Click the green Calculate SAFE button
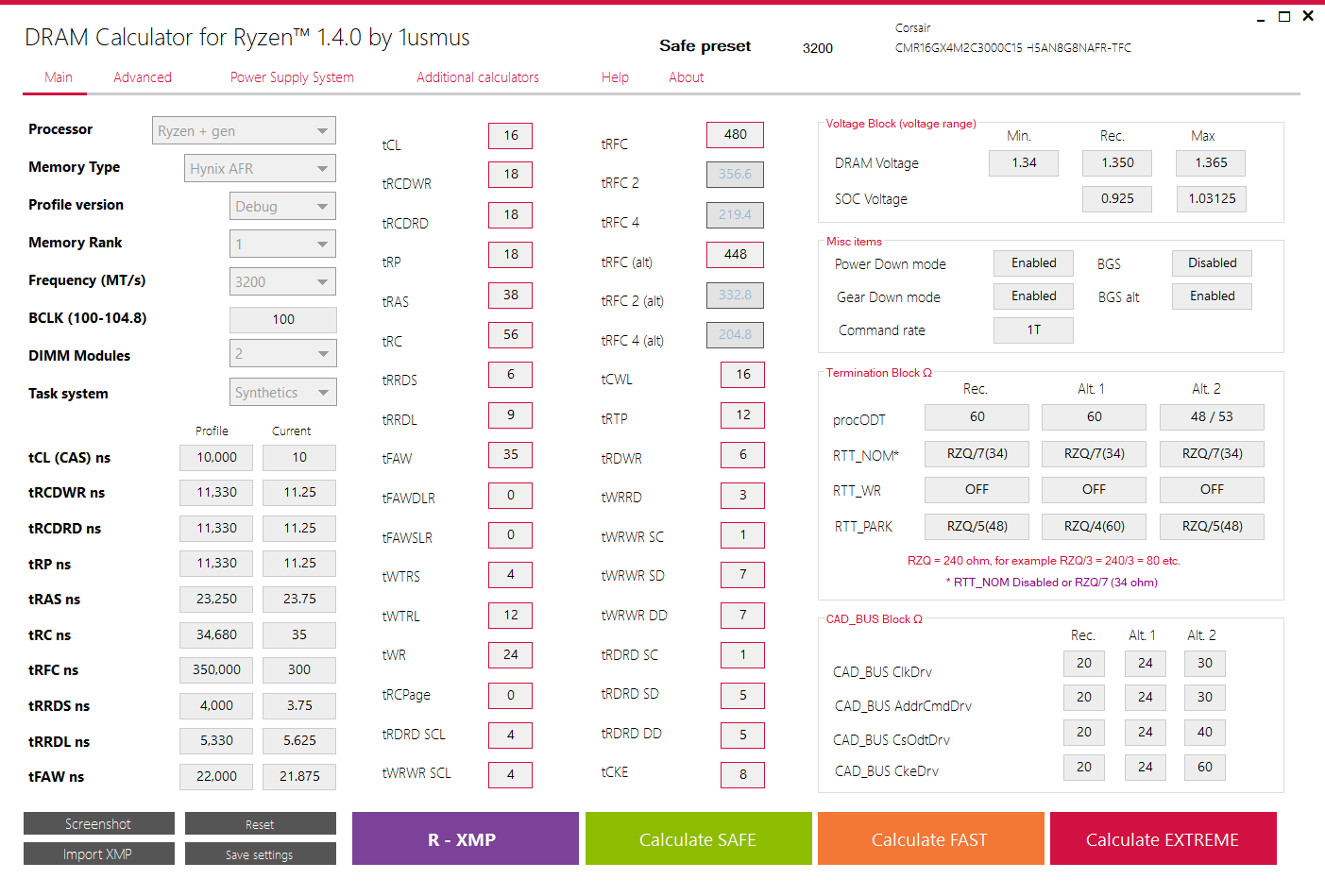This screenshot has width=1325, height=896. pos(698,838)
